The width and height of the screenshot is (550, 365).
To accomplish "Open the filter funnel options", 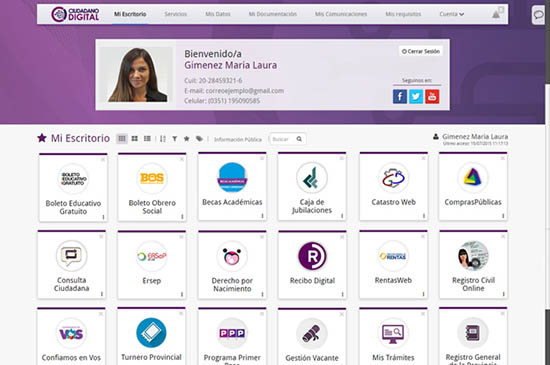I will pos(174,139).
